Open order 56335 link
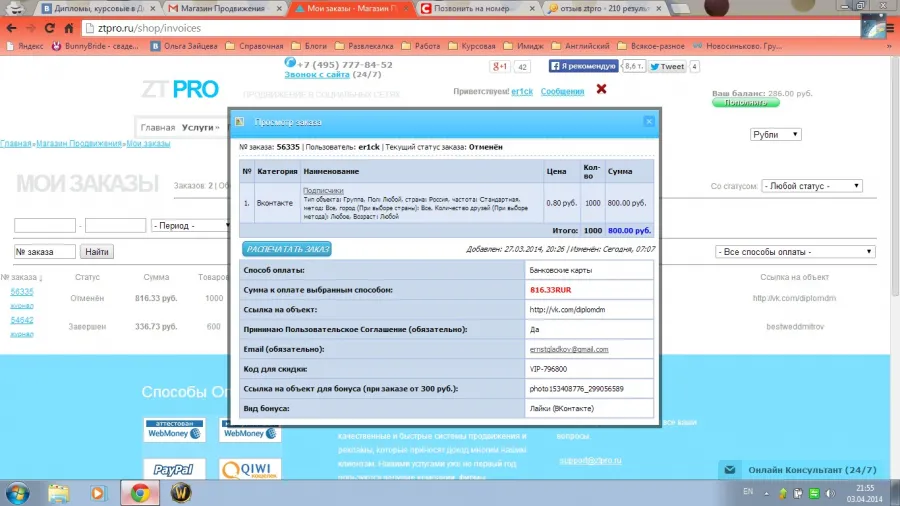This screenshot has height=506, width=900. [22, 291]
